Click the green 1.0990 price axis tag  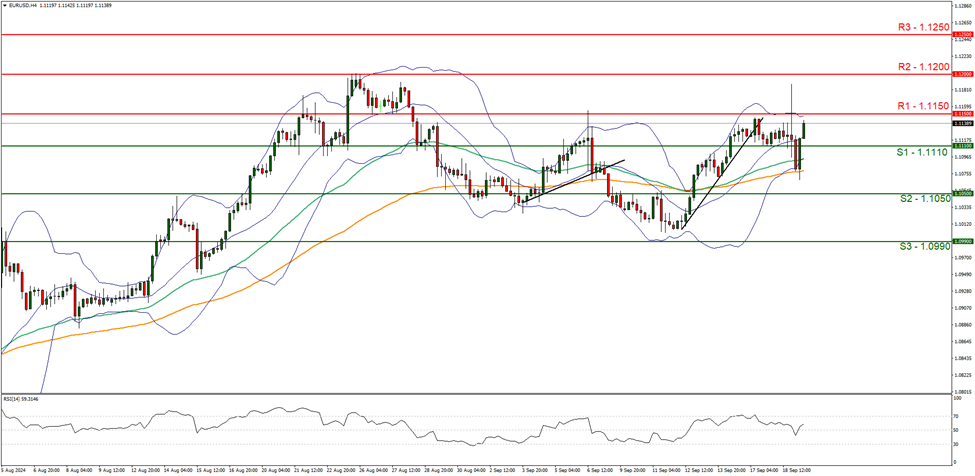(963, 241)
